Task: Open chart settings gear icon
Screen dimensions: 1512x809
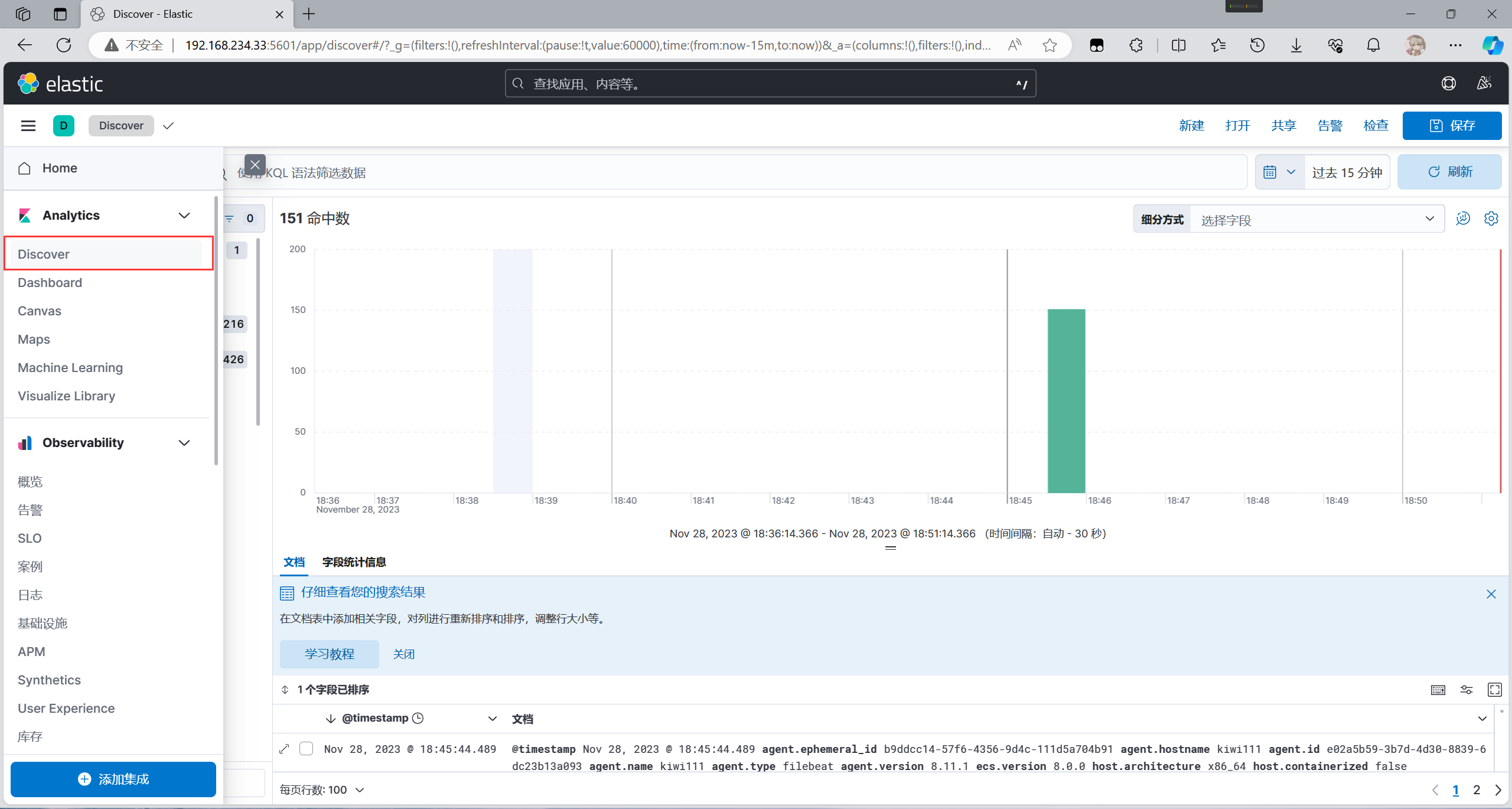Action: (1491, 218)
